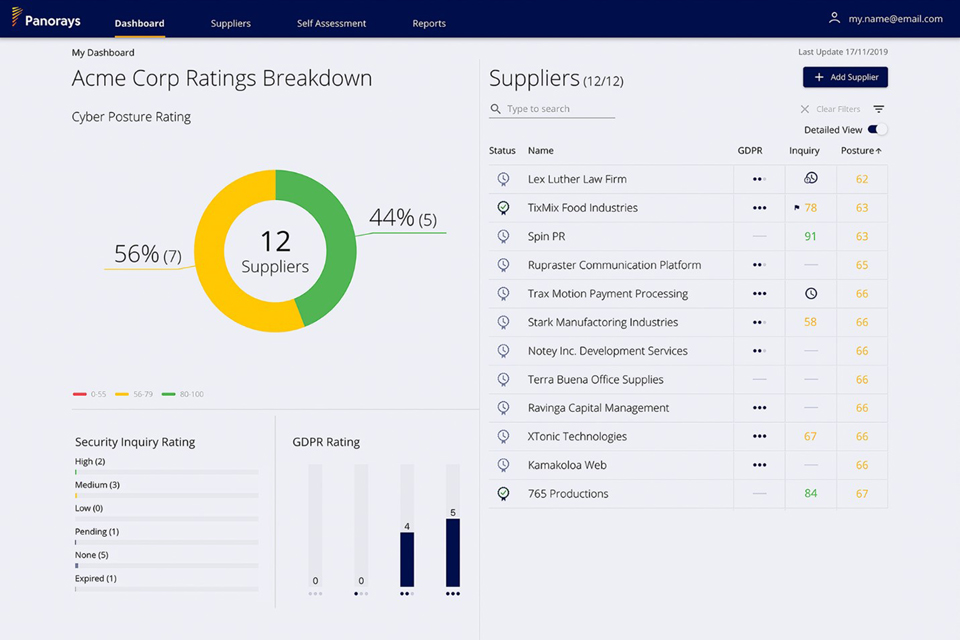The height and width of the screenshot is (640, 960).
Task: Click 765 Productions status badge icon
Action: pyautogui.click(x=503, y=493)
